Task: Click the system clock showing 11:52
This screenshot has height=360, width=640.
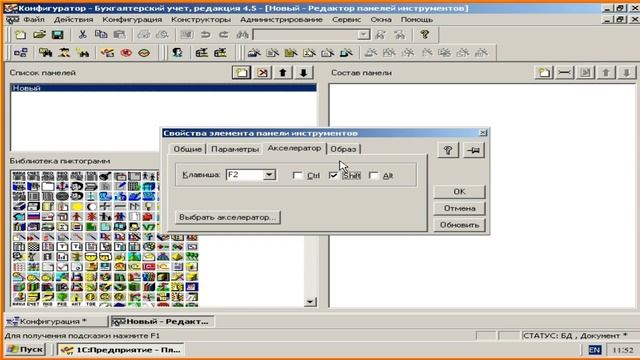Action: (623, 350)
